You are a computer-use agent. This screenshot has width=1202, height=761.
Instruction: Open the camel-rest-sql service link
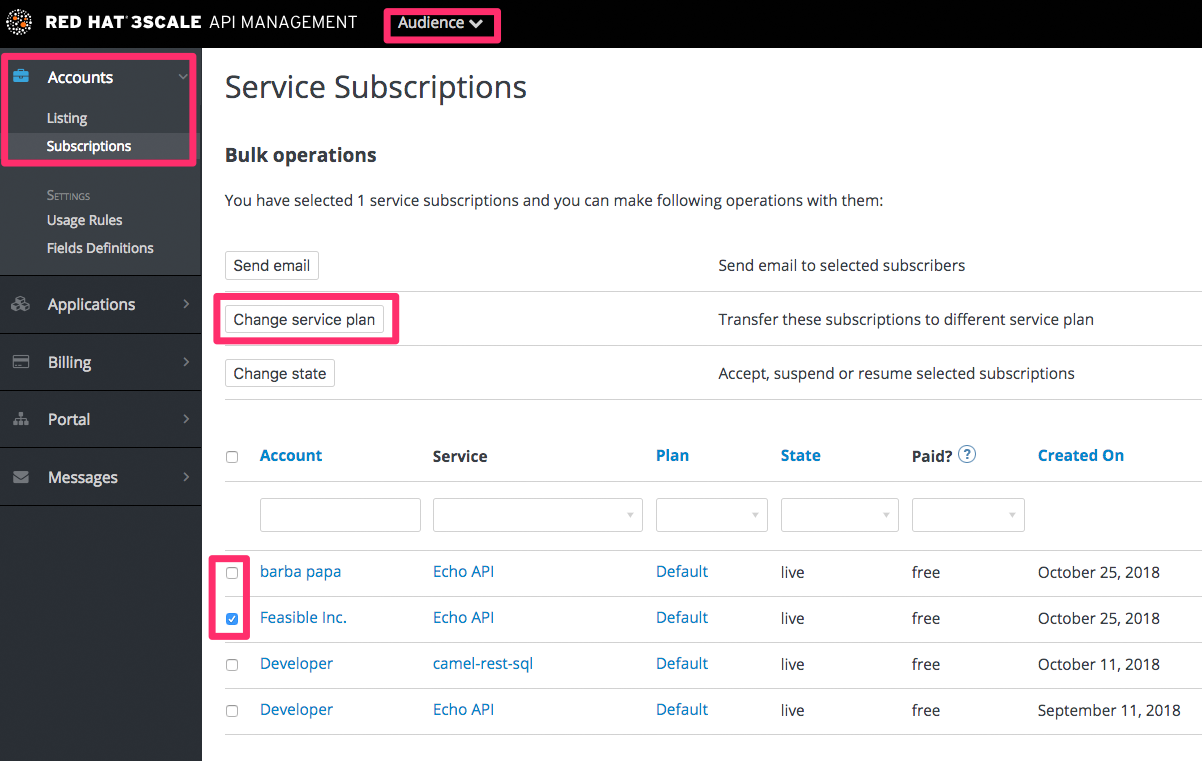pyautogui.click(x=483, y=664)
